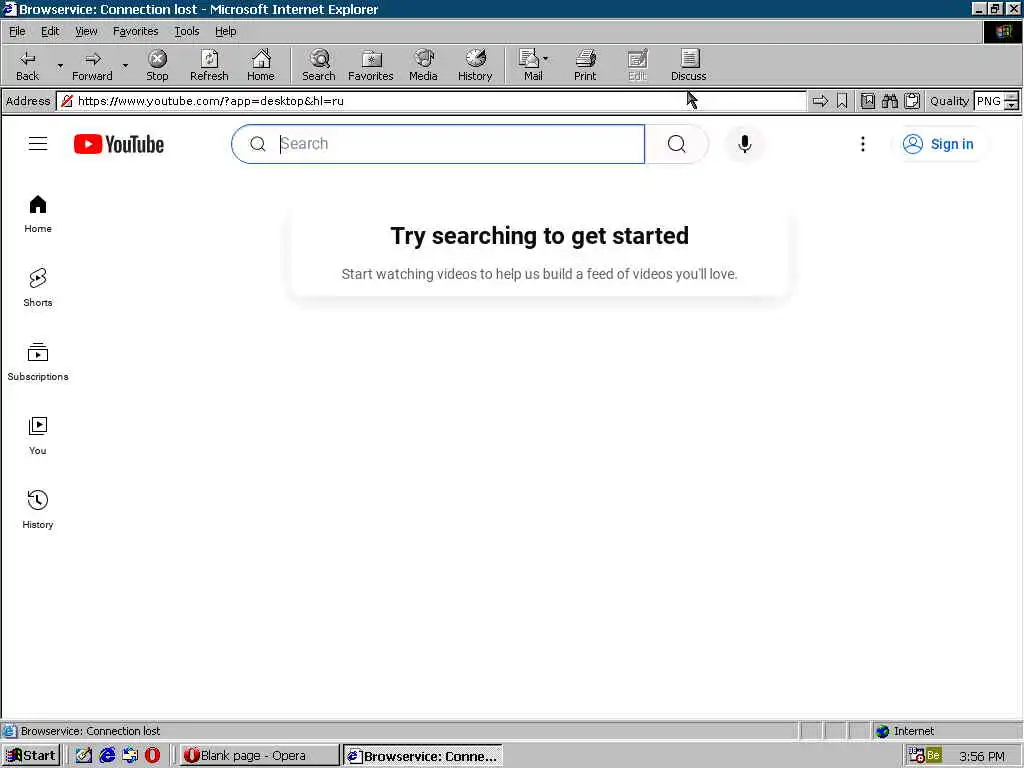The width and height of the screenshot is (1024, 768).
Task: Print the page using Print button
Action: tap(585, 65)
